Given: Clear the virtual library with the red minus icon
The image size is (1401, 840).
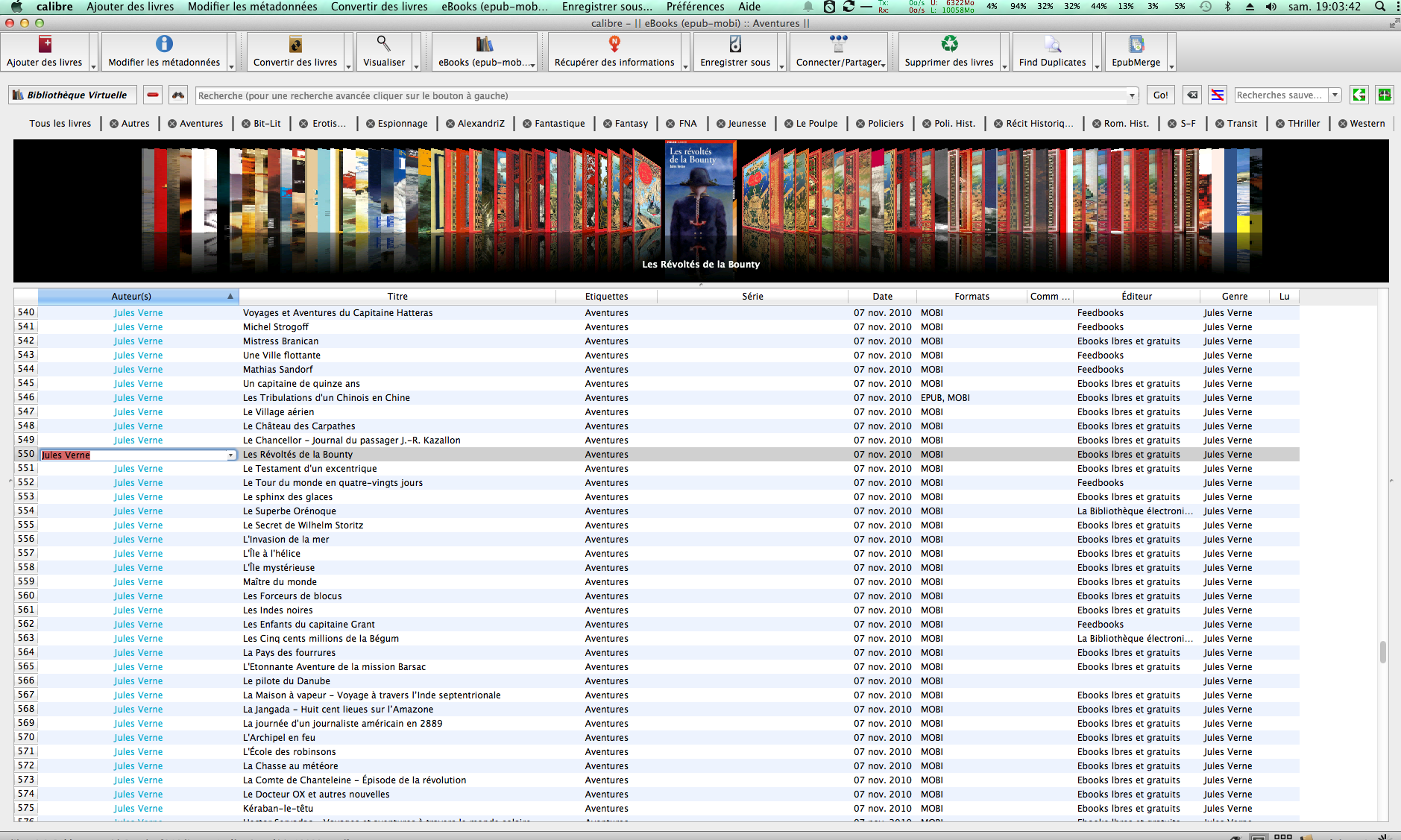Looking at the screenshot, I should pyautogui.click(x=153, y=95).
